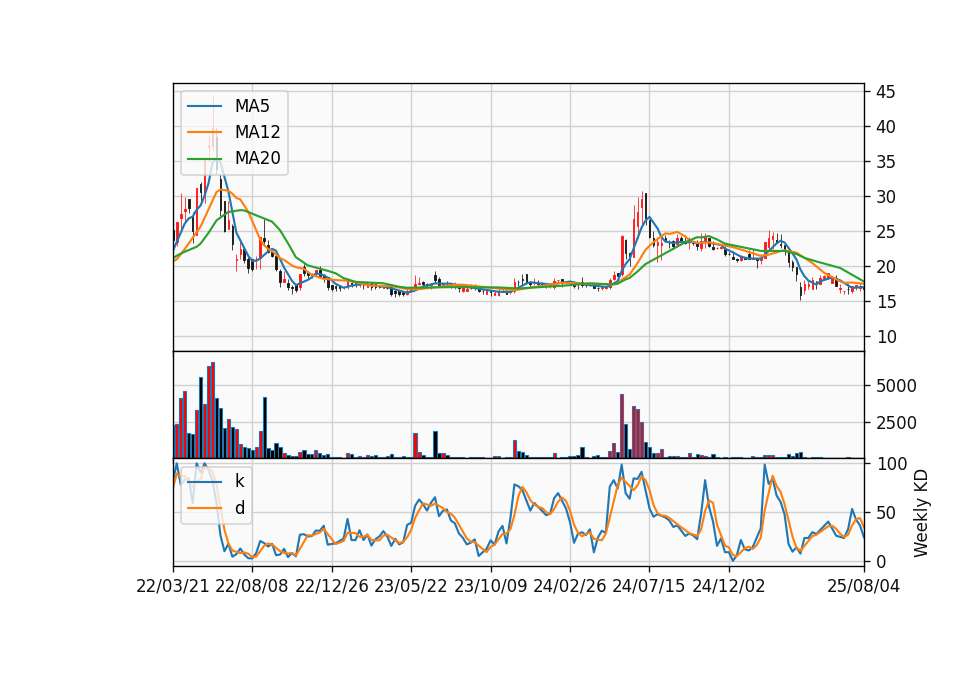Click the orange MA12 legend line sample
Viewport: 960px width, 690px height.
point(204,132)
